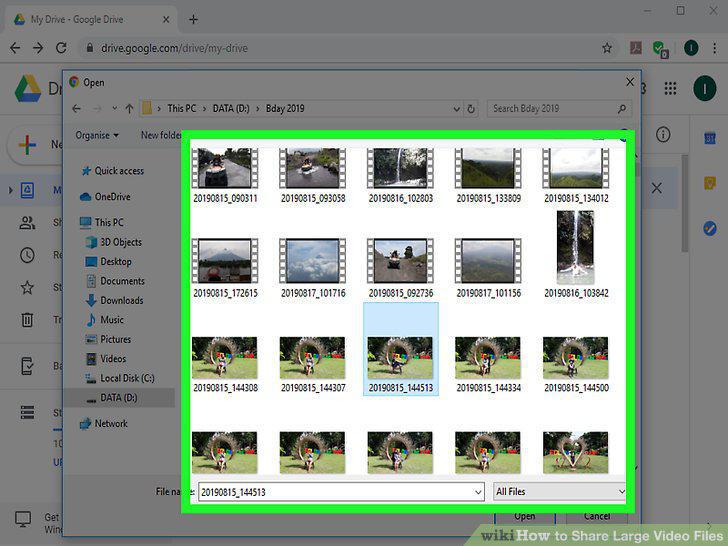
Task: Select Quick access in navigation pane
Action: pyautogui.click(x=112, y=171)
